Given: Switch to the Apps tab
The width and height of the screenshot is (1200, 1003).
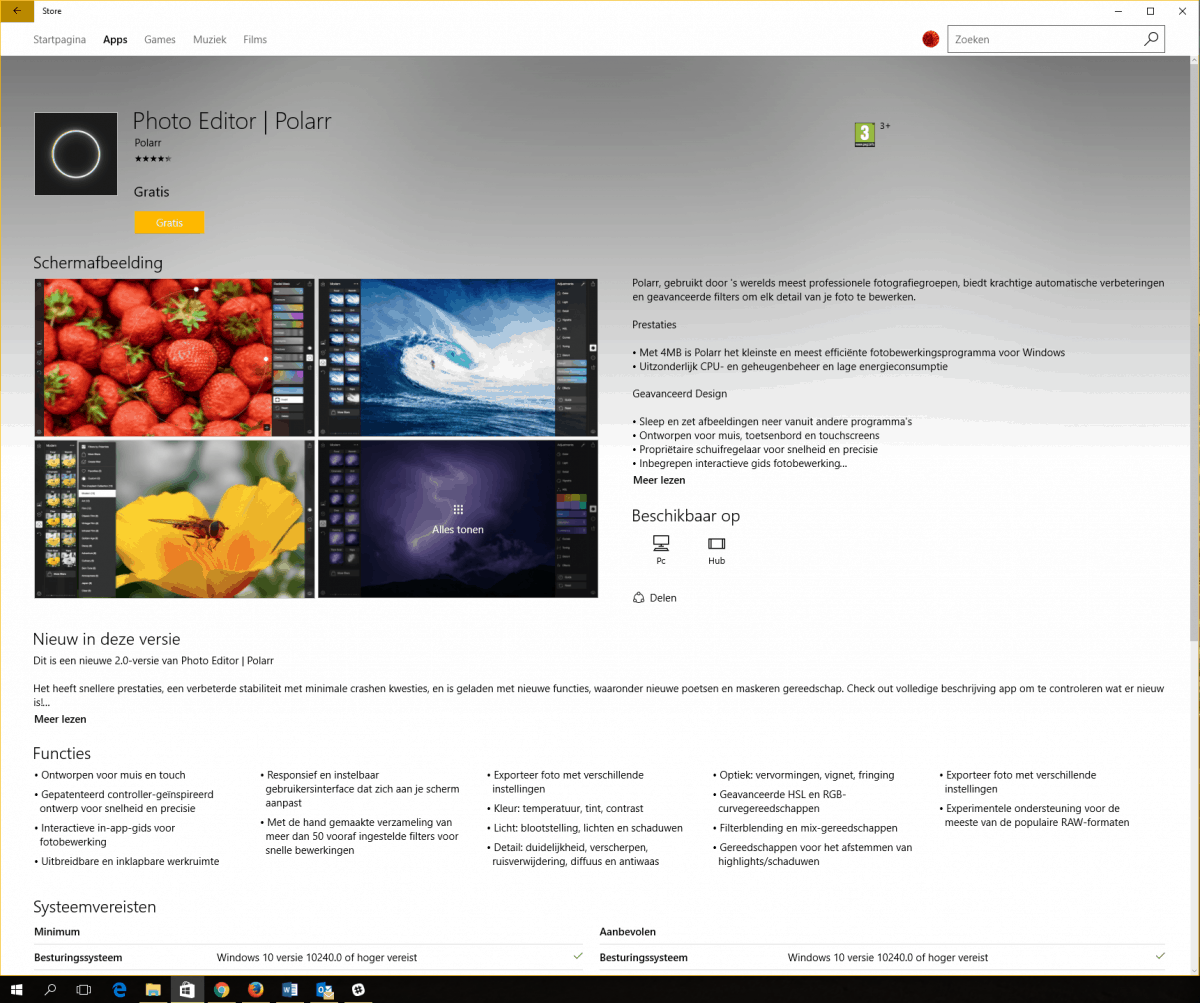Looking at the screenshot, I should click(x=115, y=40).
